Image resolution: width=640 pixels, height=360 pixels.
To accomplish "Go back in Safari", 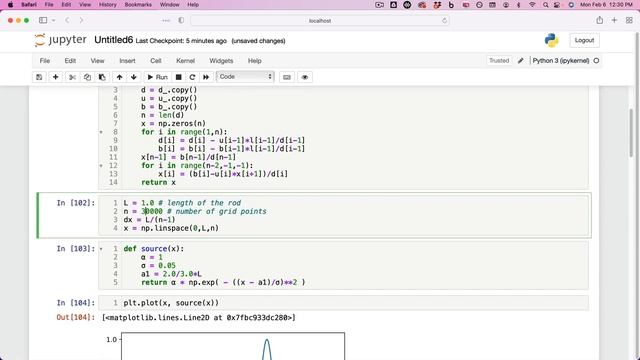I will click(67, 20).
